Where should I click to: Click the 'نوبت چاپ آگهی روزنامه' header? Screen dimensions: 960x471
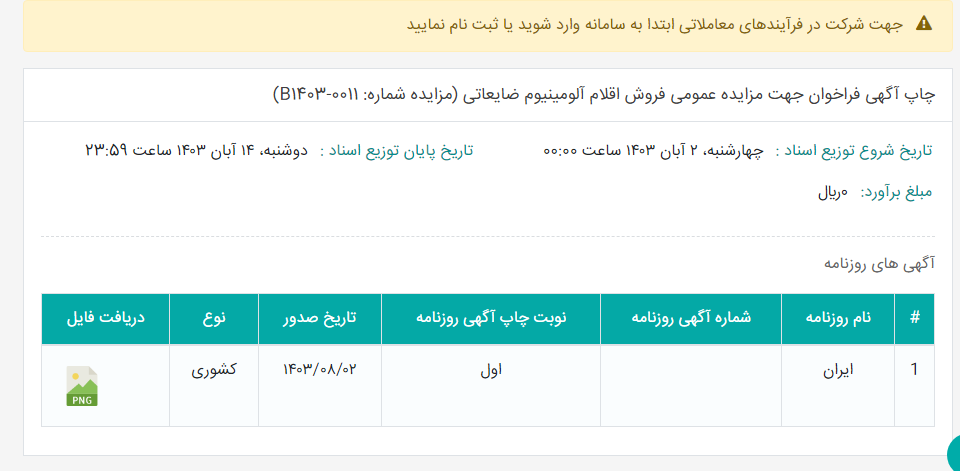491,318
